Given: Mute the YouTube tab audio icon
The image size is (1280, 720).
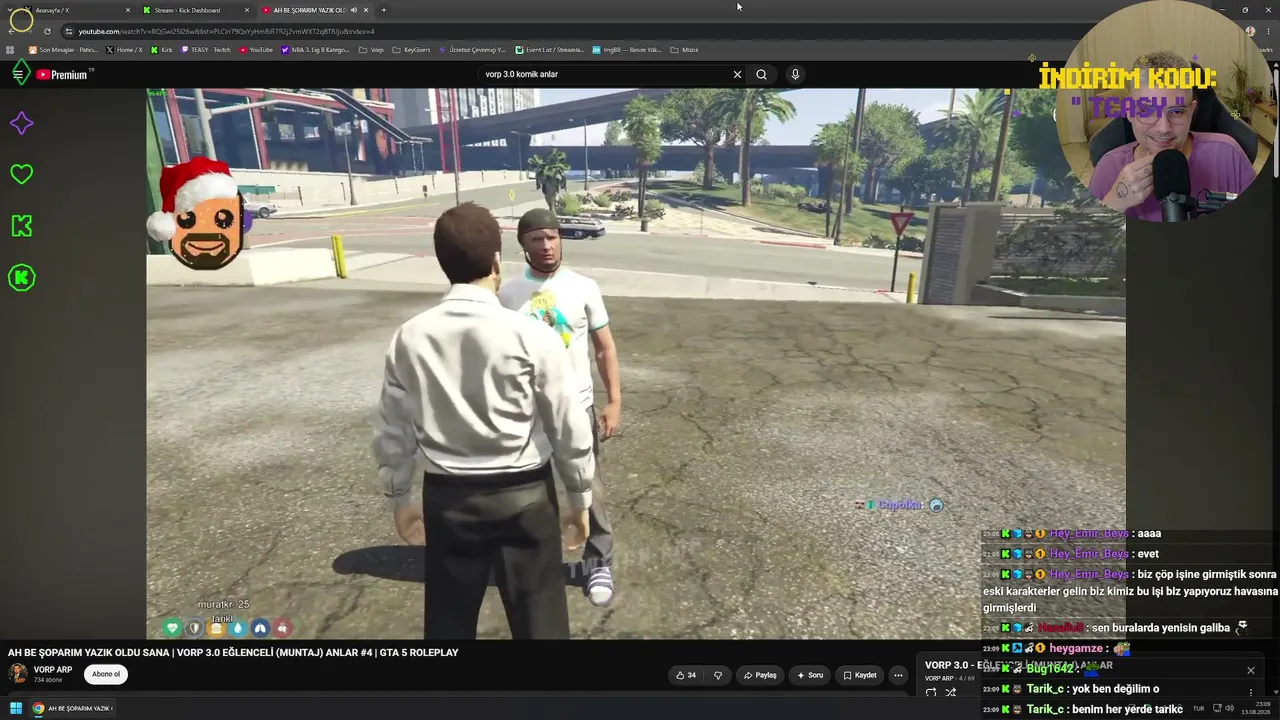Looking at the screenshot, I should [353, 10].
